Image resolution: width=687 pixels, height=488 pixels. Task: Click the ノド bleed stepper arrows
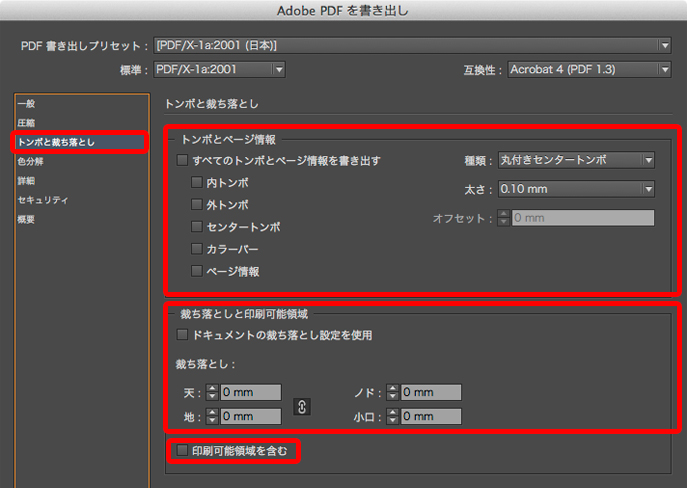pos(392,392)
